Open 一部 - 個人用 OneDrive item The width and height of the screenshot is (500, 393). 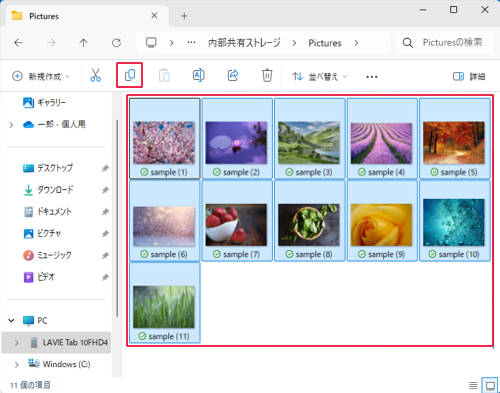coord(54,124)
